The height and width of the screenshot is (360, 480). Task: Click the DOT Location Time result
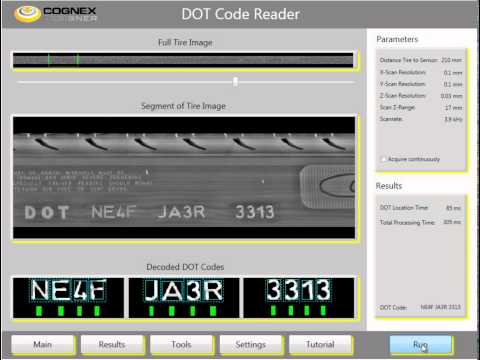[x=453, y=208]
